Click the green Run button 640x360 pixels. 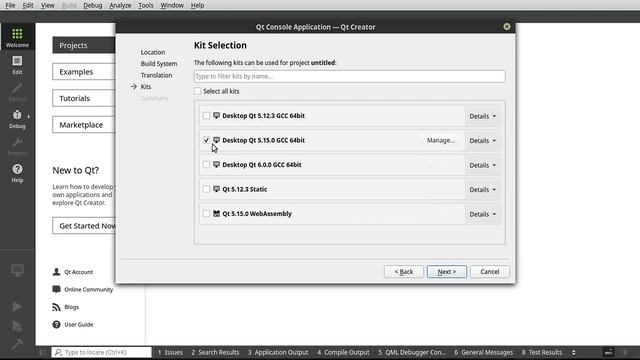point(17,306)
